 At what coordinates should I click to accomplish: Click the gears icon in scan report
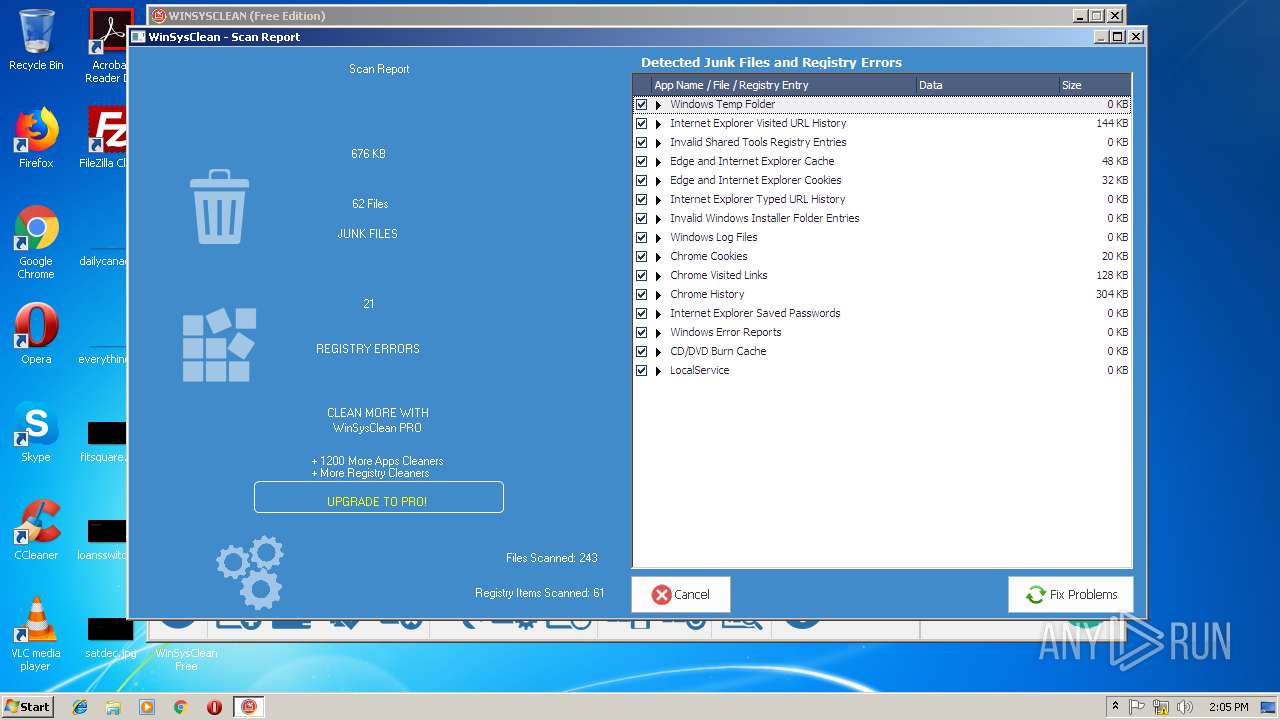pyautogui.click(x=250, y=572)
